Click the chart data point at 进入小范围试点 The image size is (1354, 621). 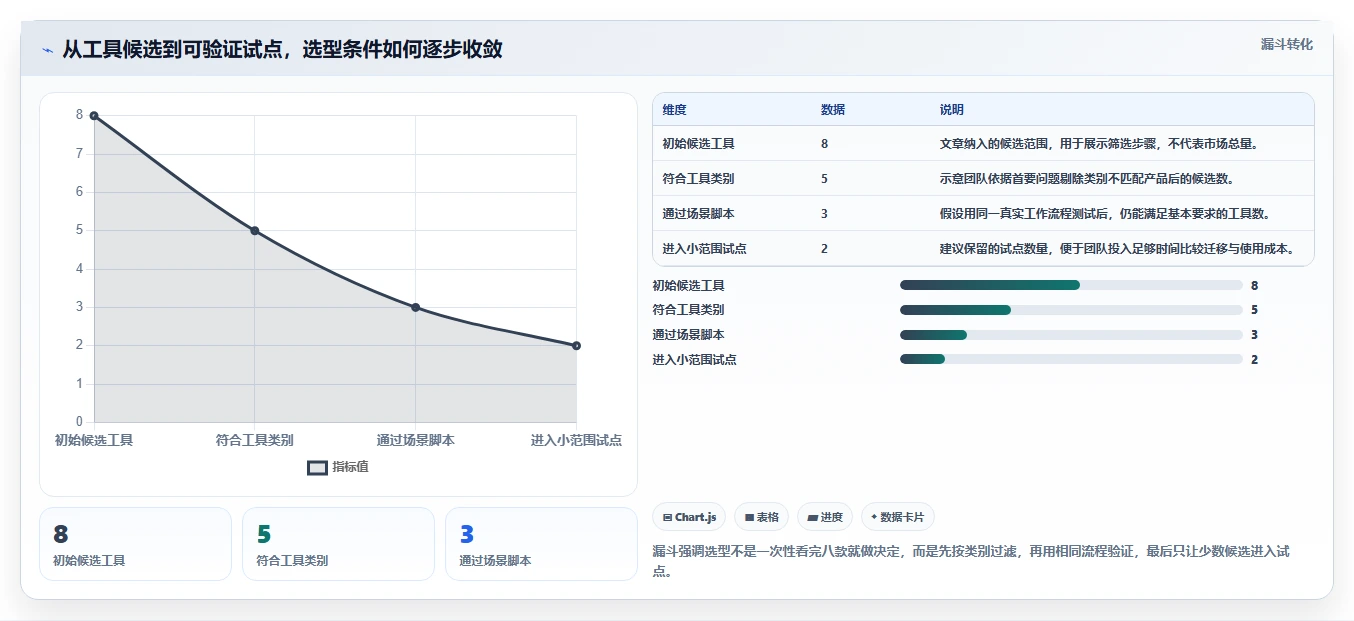click(576, 346)
